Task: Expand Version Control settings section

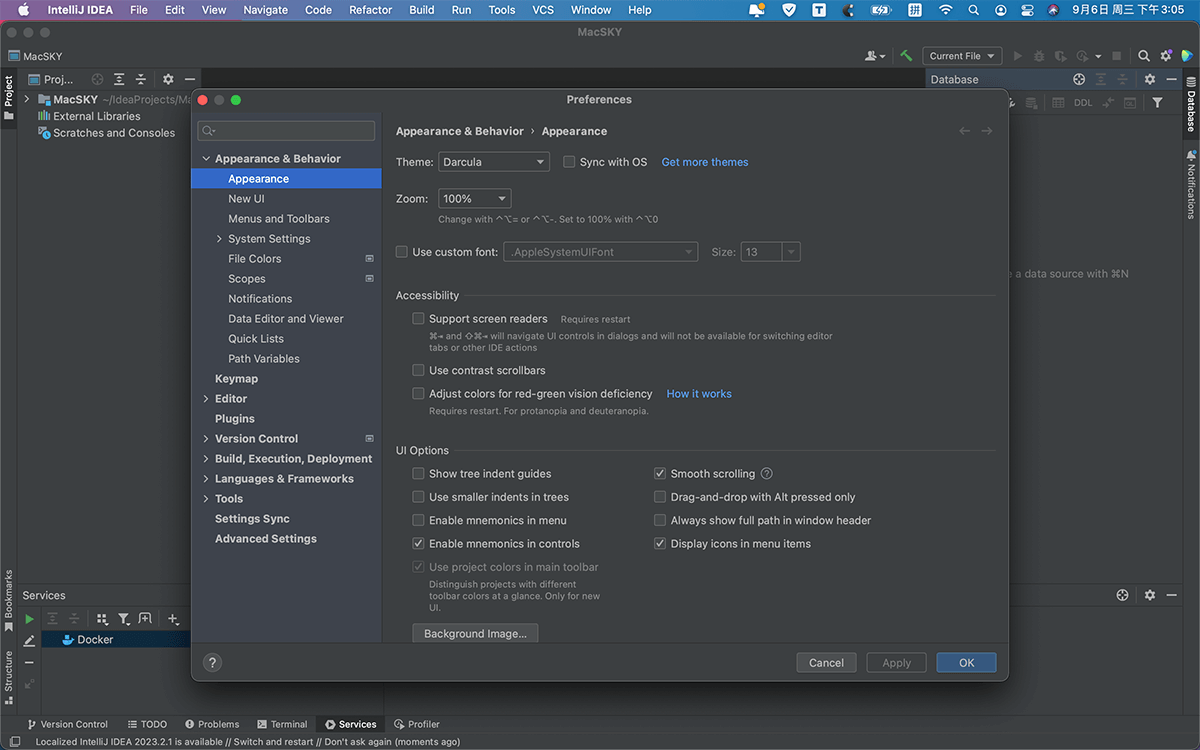Action: pyautogui.click(x=207, y=439)
